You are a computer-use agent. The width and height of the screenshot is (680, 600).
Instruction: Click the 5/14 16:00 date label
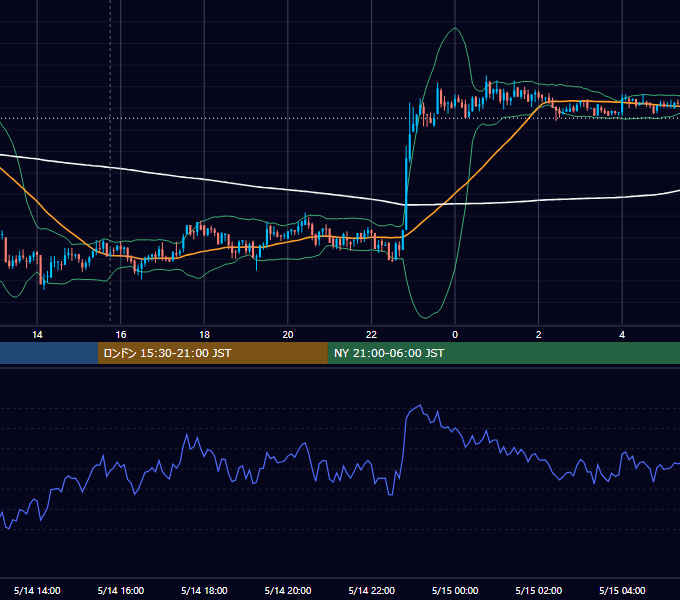[121, 590]
